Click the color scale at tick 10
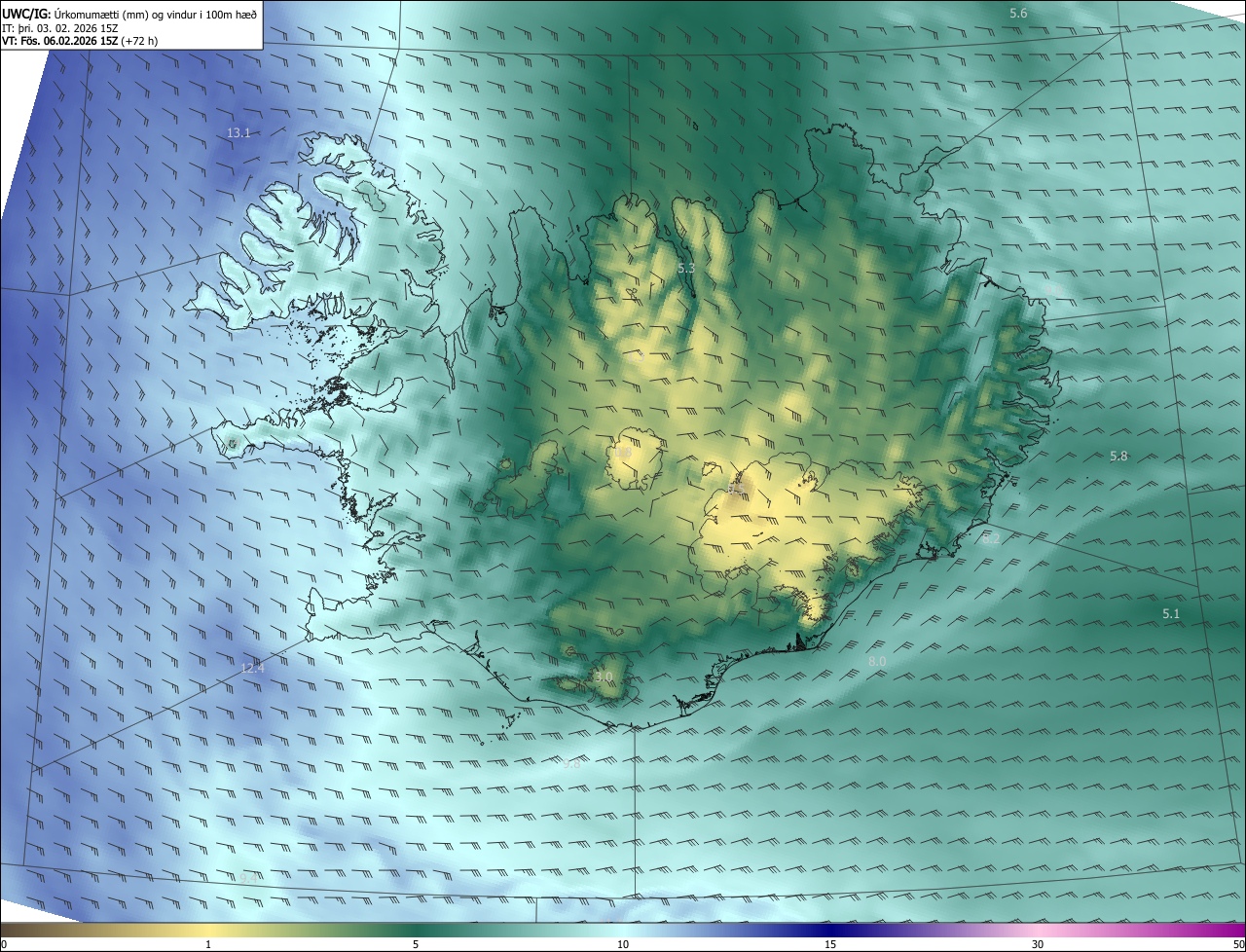This screenshot has width=1246, height=952. coord(623,945)
